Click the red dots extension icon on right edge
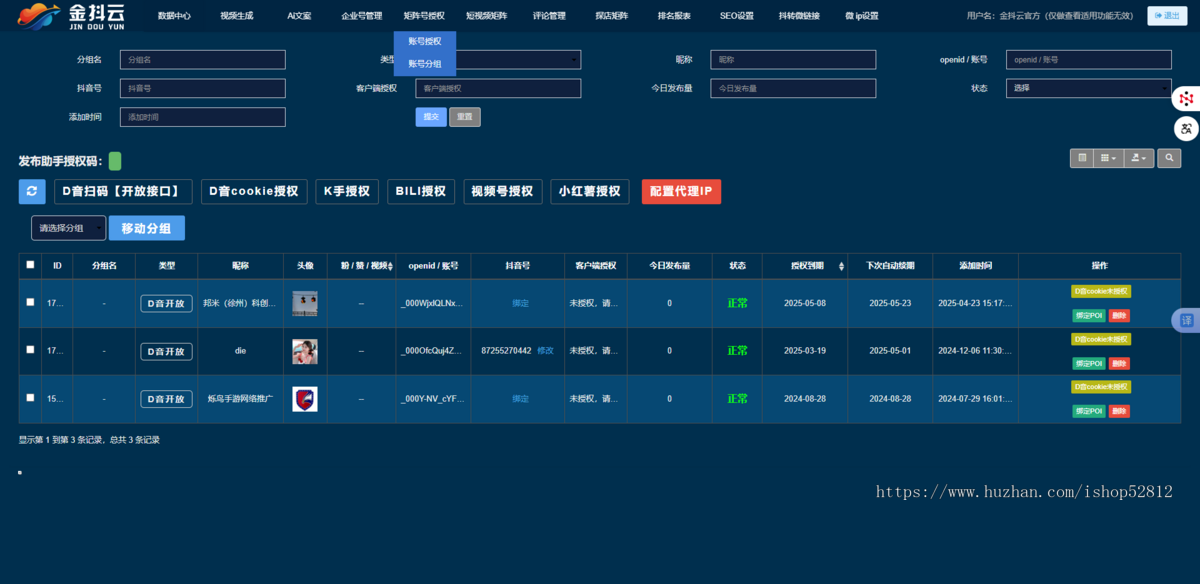1200x584 pixels. coord(1186,98)
